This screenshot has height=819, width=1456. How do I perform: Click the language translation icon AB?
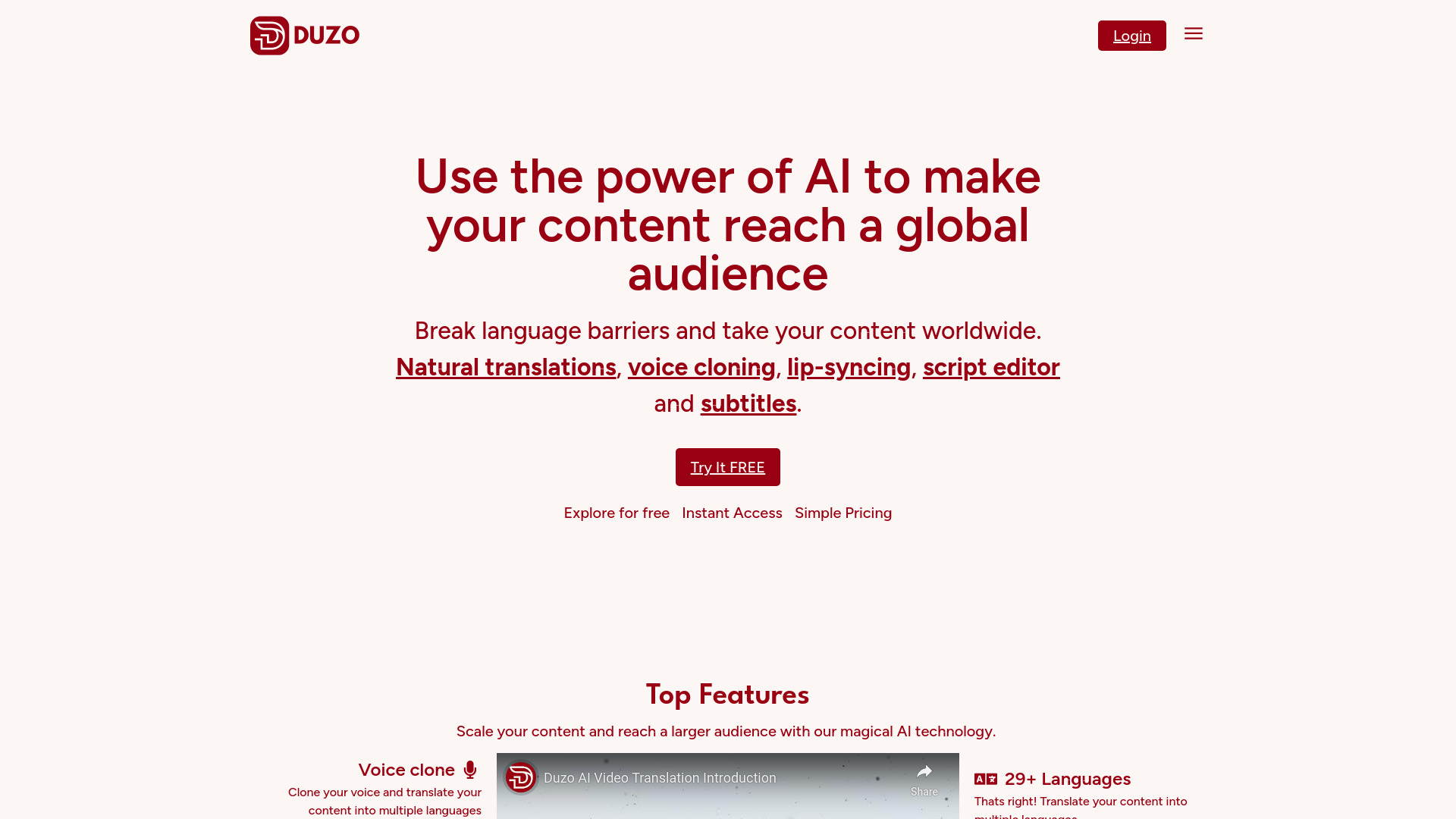coord(986,779)
